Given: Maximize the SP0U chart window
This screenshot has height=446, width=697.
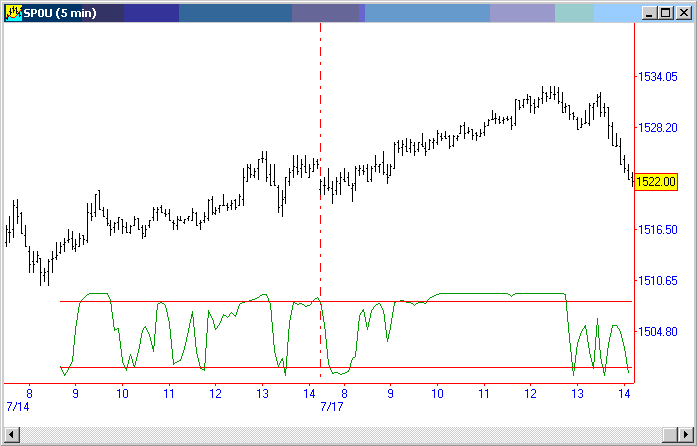Looking at the screenshot, I should [x=666, y=13].
